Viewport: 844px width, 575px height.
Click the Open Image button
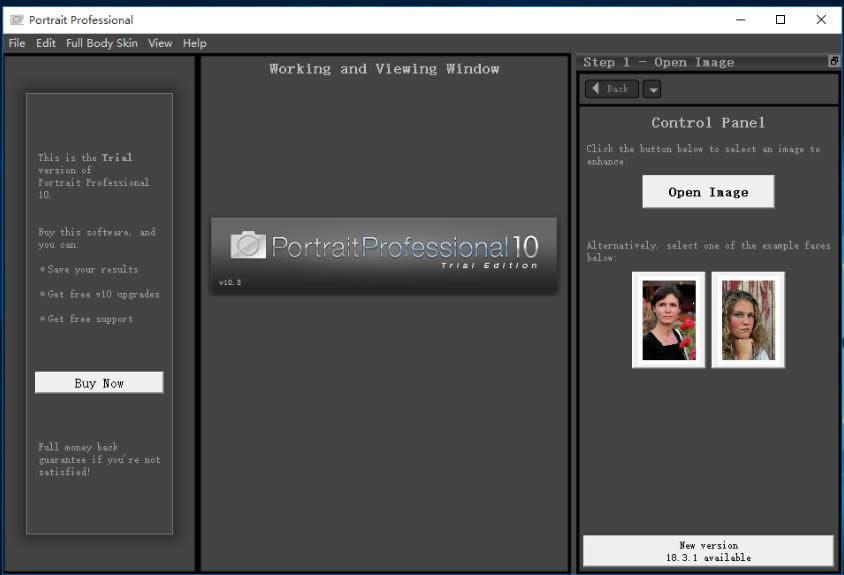pos(708,192)
